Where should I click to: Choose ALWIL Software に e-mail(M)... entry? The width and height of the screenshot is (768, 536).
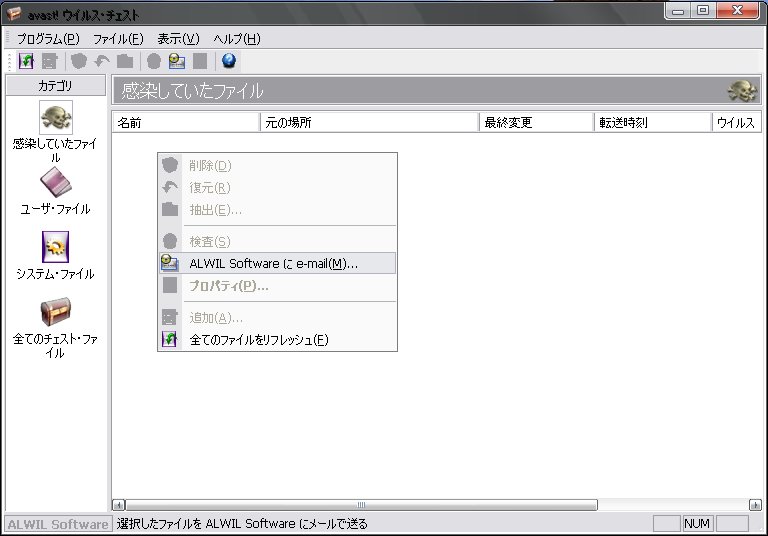277,263
